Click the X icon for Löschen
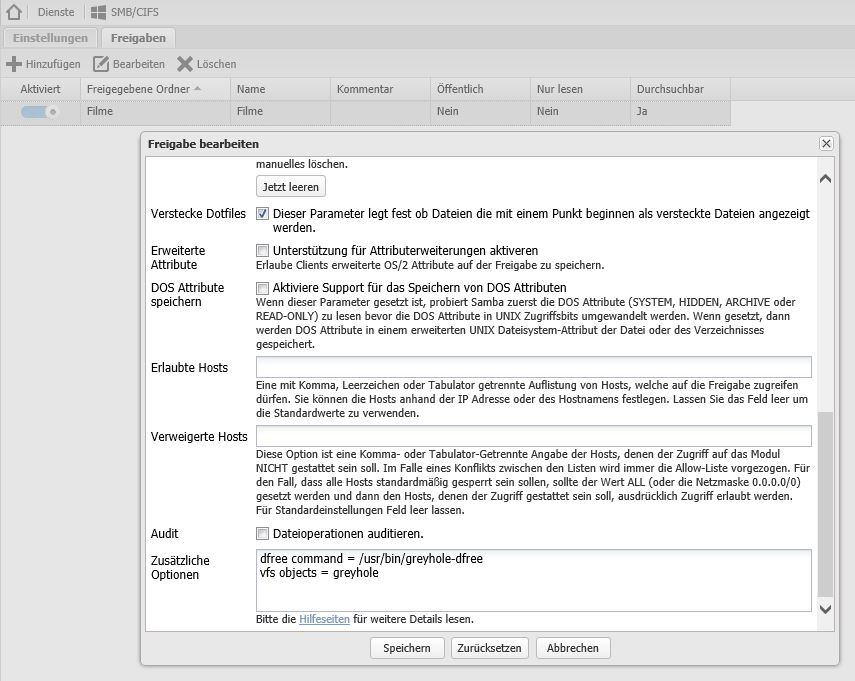The width and height of the screenshot is (855, 681). point(185,64)
